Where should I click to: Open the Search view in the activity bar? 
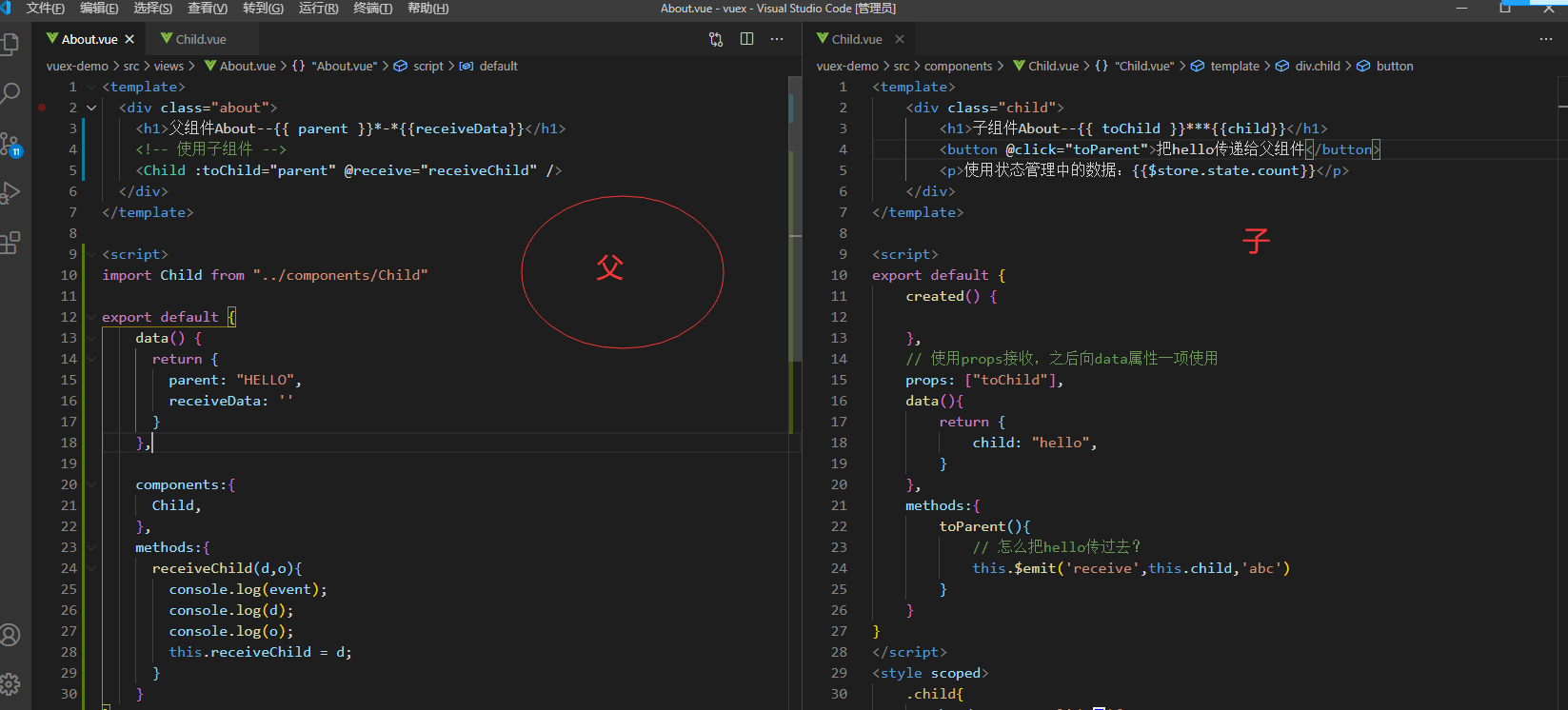[10, 93]
